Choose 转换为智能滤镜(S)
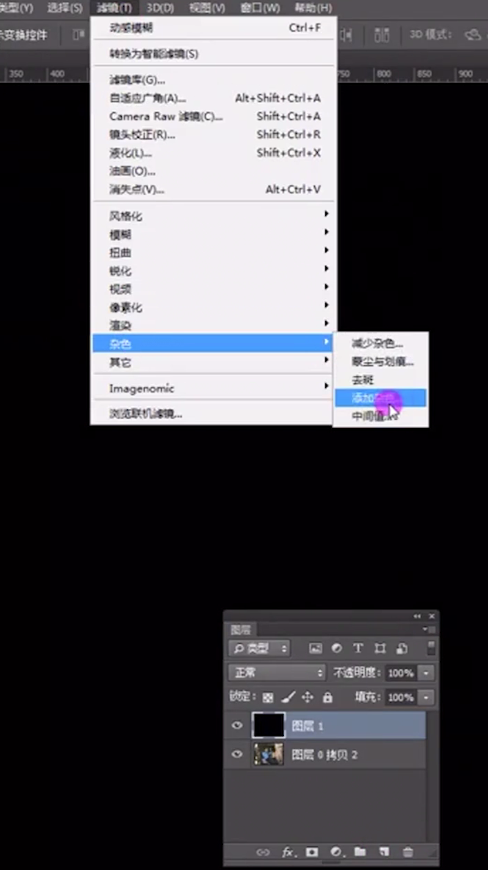The image size is (488, 870). [x=214, y=54]
